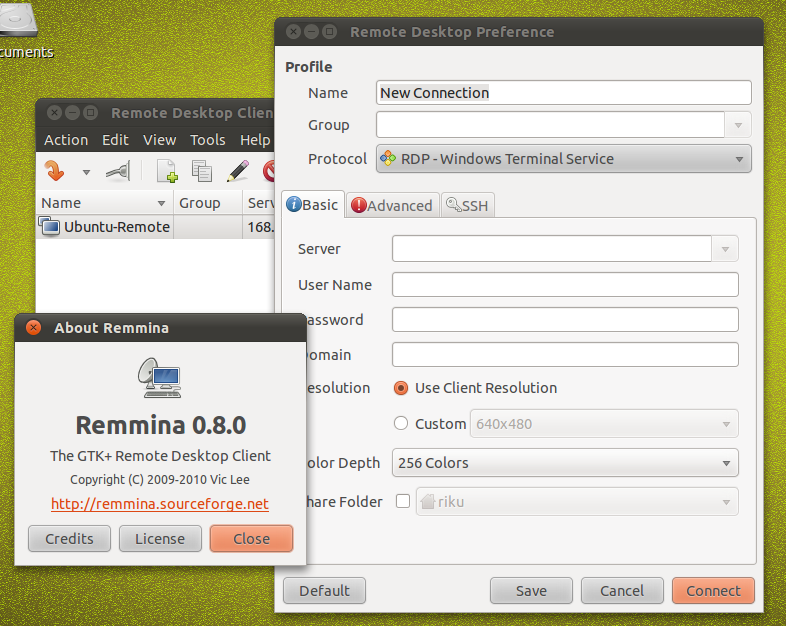Sort by the Name column header

pyautogui.click(x=104, y=203)
